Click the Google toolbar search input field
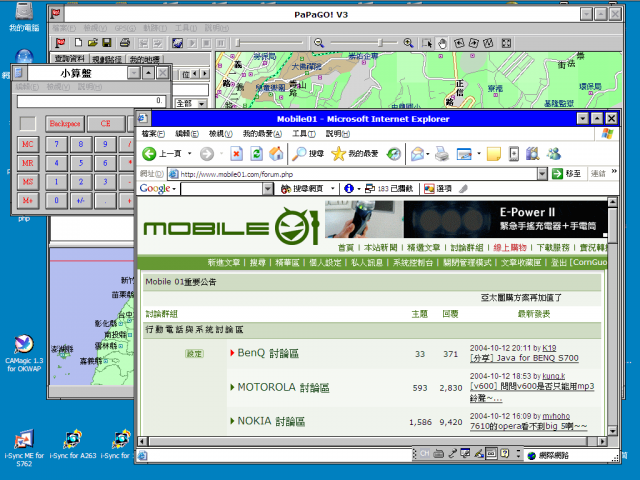 tap(222, 188)
